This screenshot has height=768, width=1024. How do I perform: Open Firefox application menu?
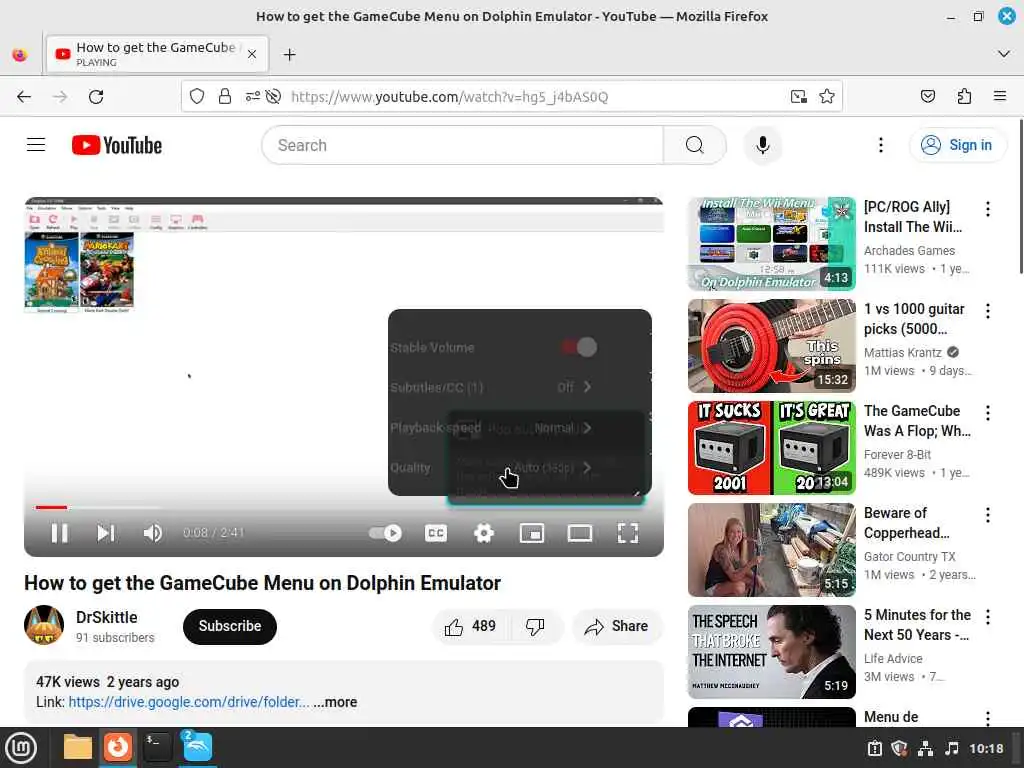1000,97
